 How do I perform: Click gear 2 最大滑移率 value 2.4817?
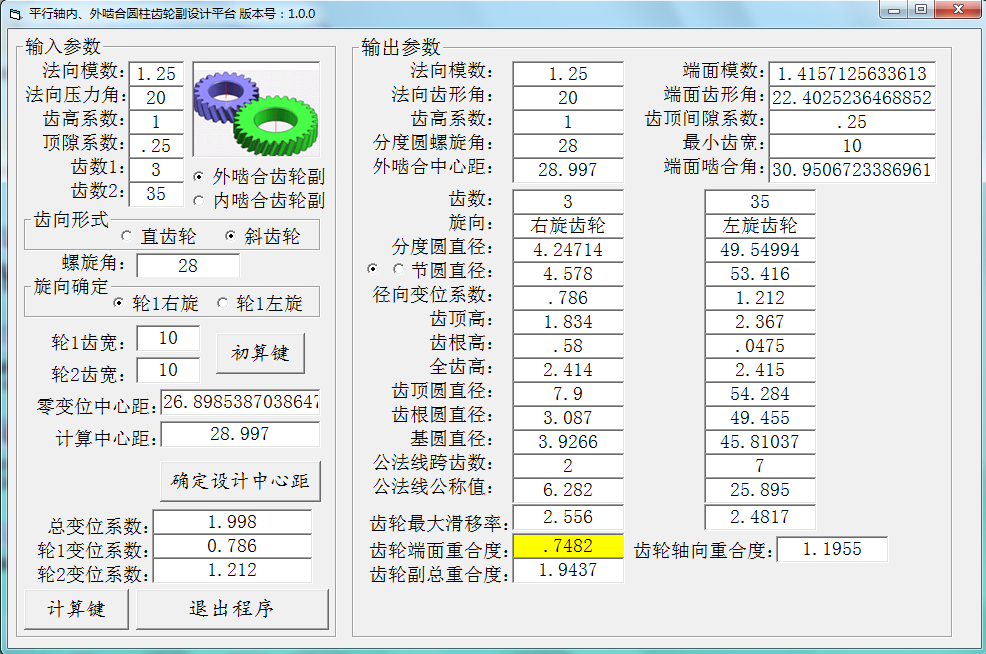760,517
